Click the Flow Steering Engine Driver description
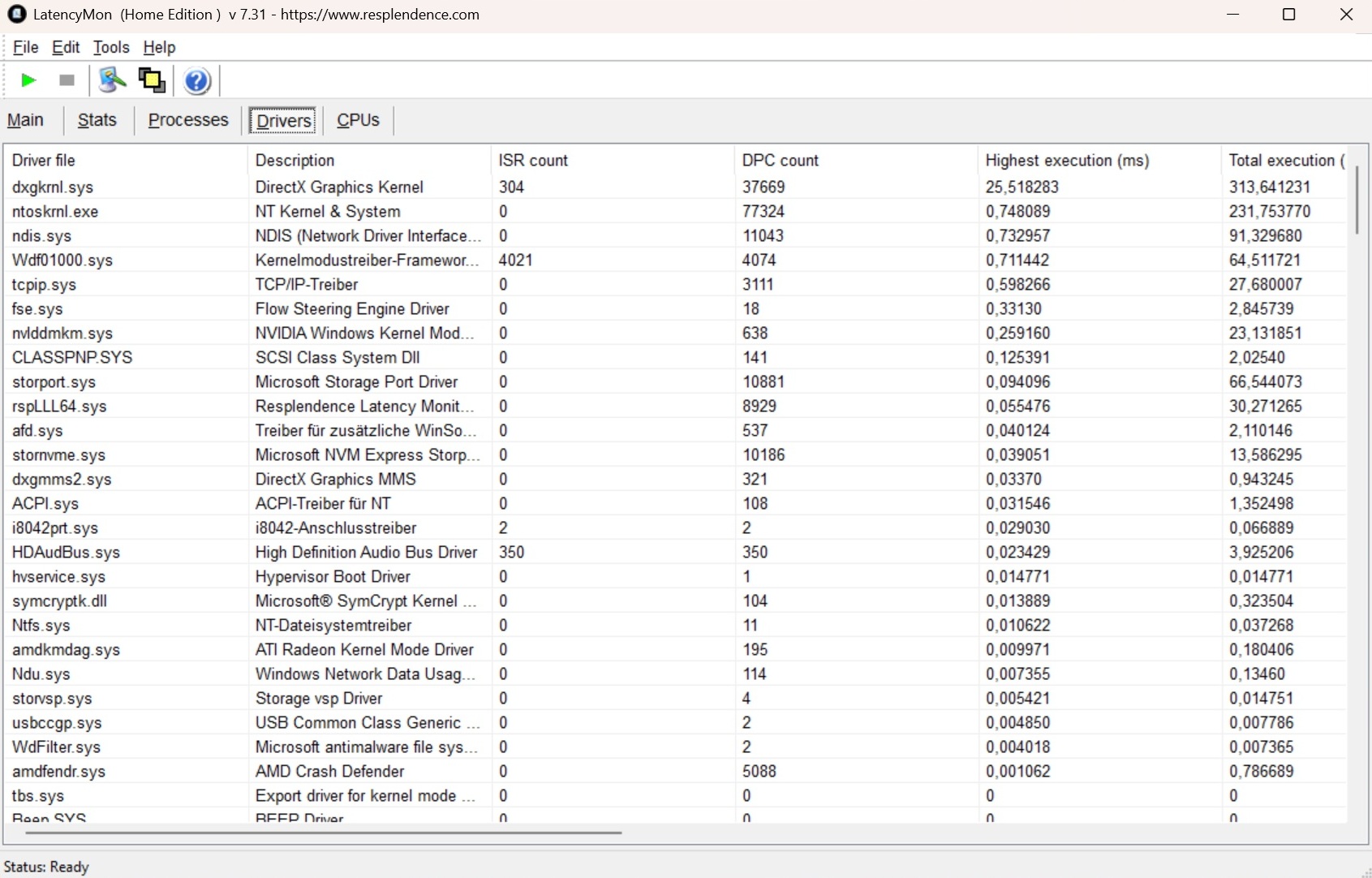 pos(352,309)
